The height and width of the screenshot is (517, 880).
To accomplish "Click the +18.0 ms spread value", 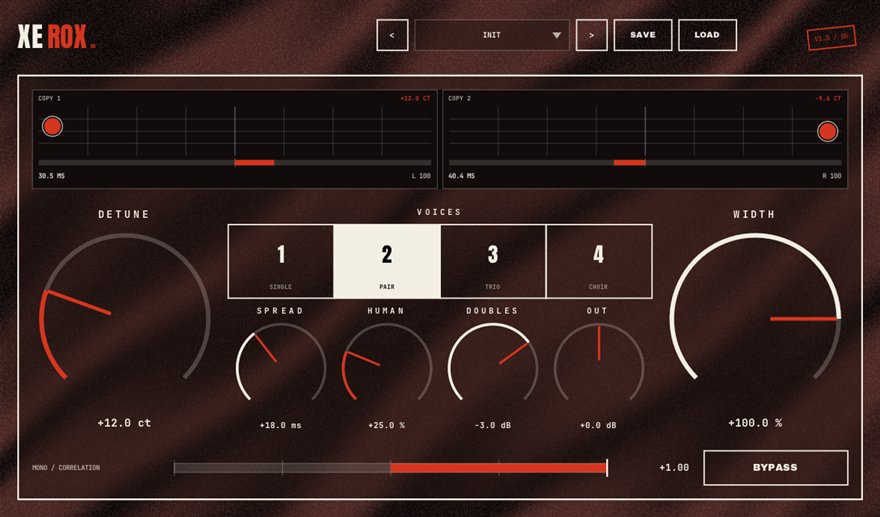I will tap(281, 426).
